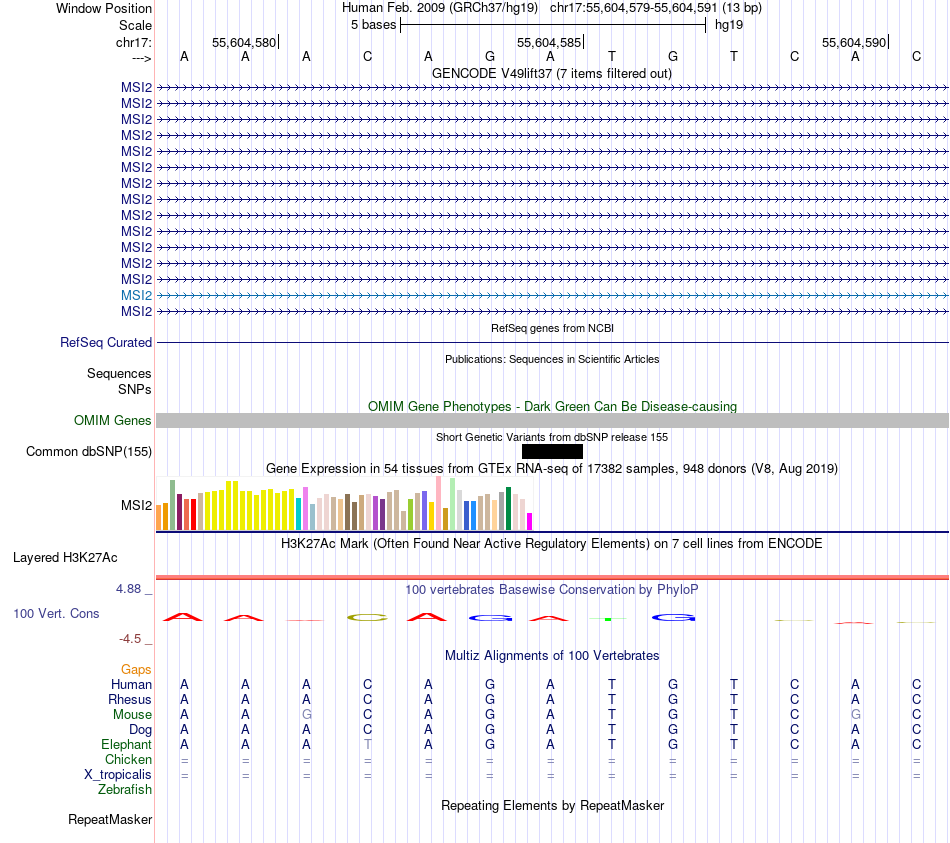The width and height of the screenshot is (950, 843).
Task: Select the Zebrafish species label
Action: tap(125, 790)
